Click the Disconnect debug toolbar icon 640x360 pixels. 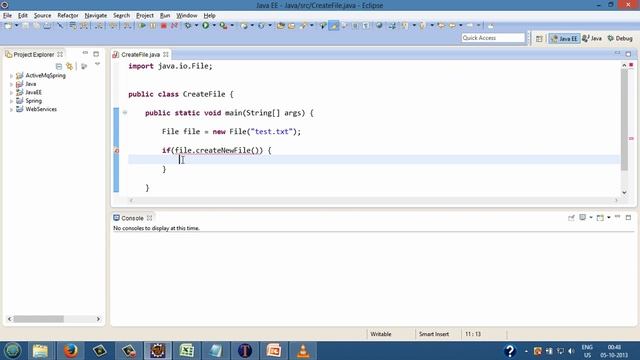174,25
